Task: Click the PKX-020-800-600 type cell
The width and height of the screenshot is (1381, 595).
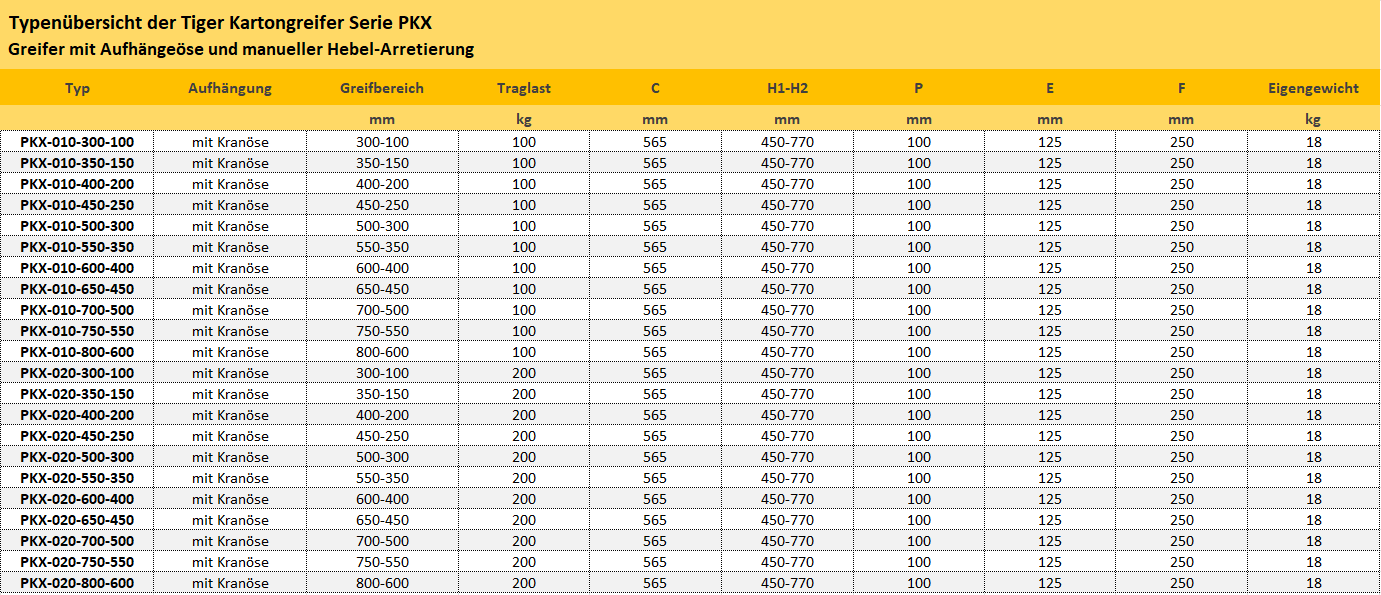Action: [77, 583]
